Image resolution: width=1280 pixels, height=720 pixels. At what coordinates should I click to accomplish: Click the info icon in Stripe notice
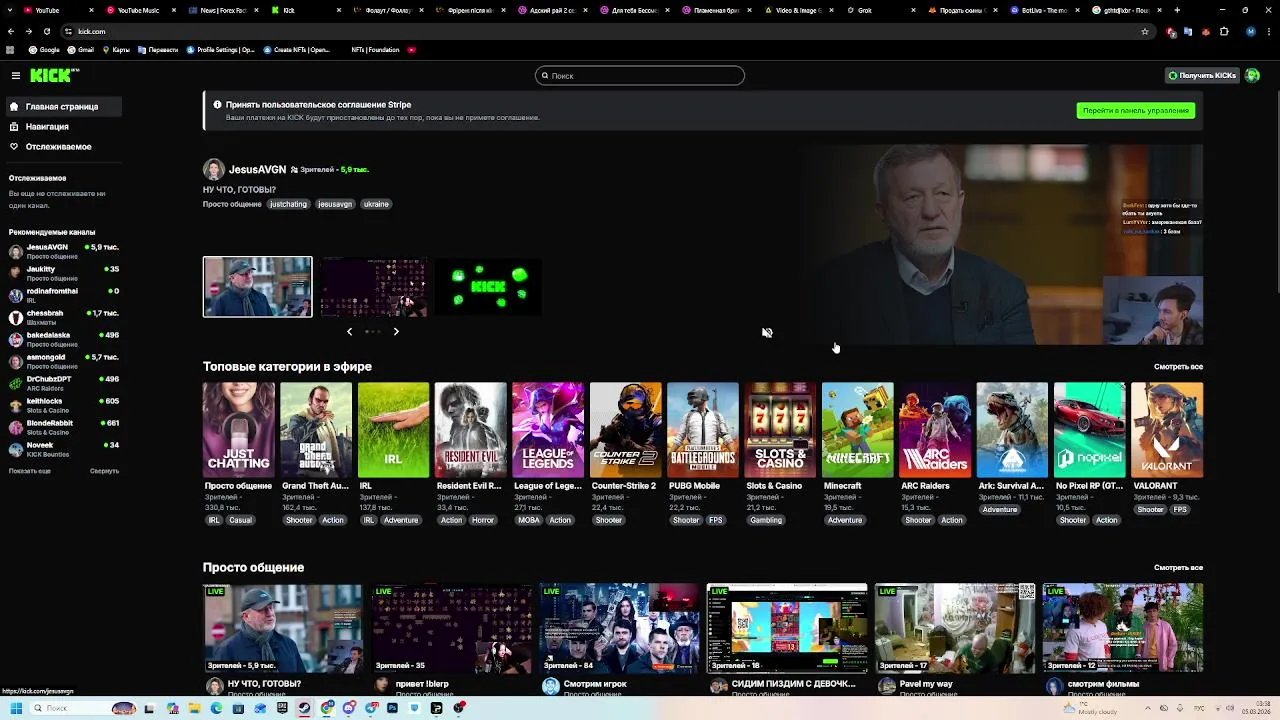point(217,104)
